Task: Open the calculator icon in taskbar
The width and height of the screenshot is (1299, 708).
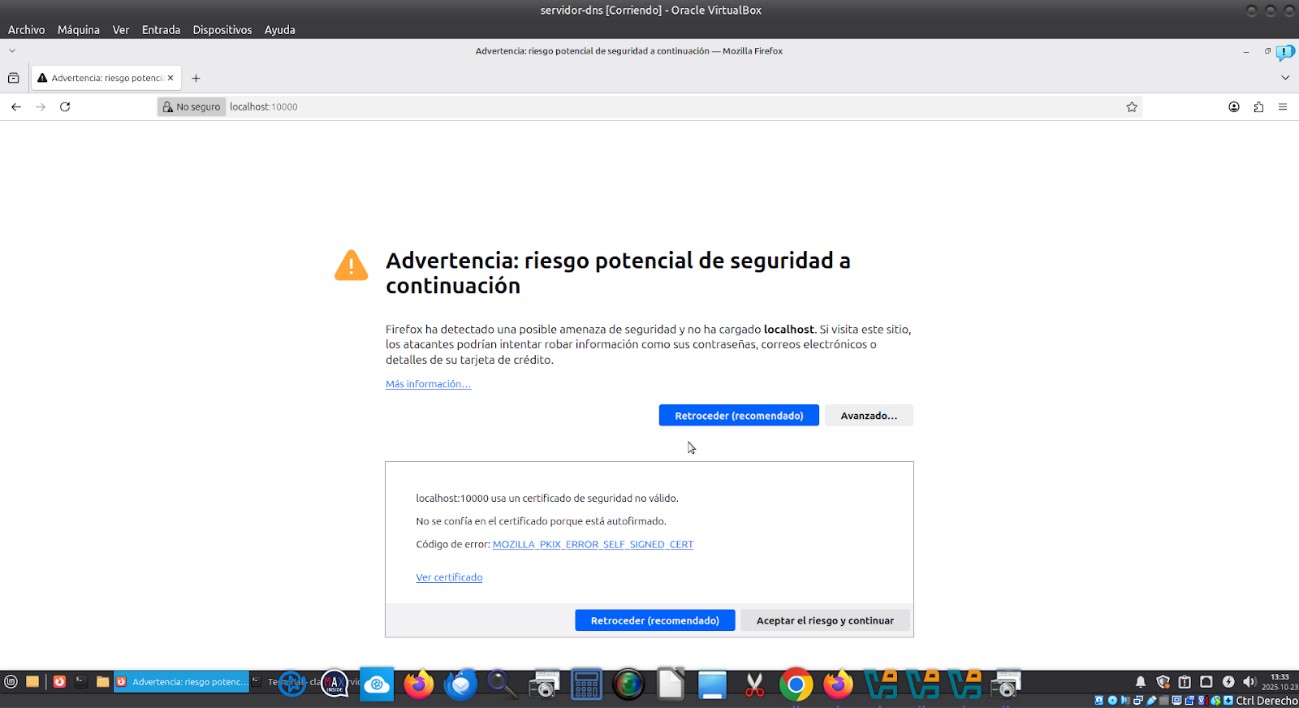Action: click(x=586, y=684)
